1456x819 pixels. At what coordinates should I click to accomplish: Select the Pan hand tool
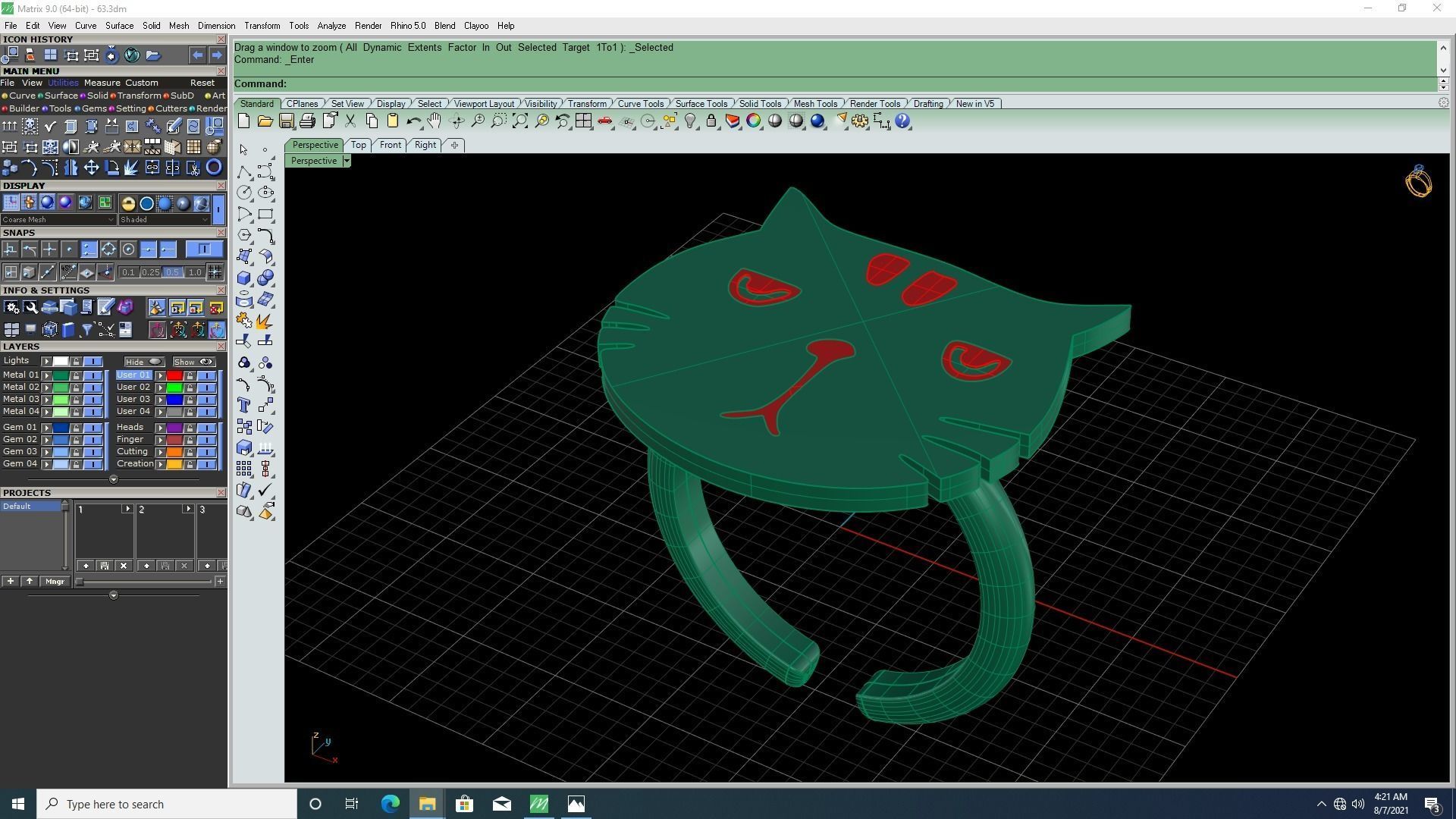(435, 121)
